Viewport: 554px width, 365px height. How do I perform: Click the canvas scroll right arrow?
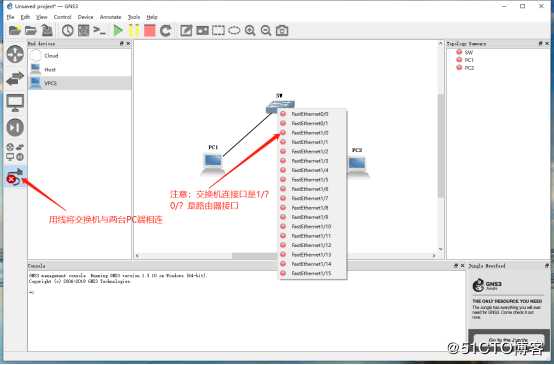(434, 255)
